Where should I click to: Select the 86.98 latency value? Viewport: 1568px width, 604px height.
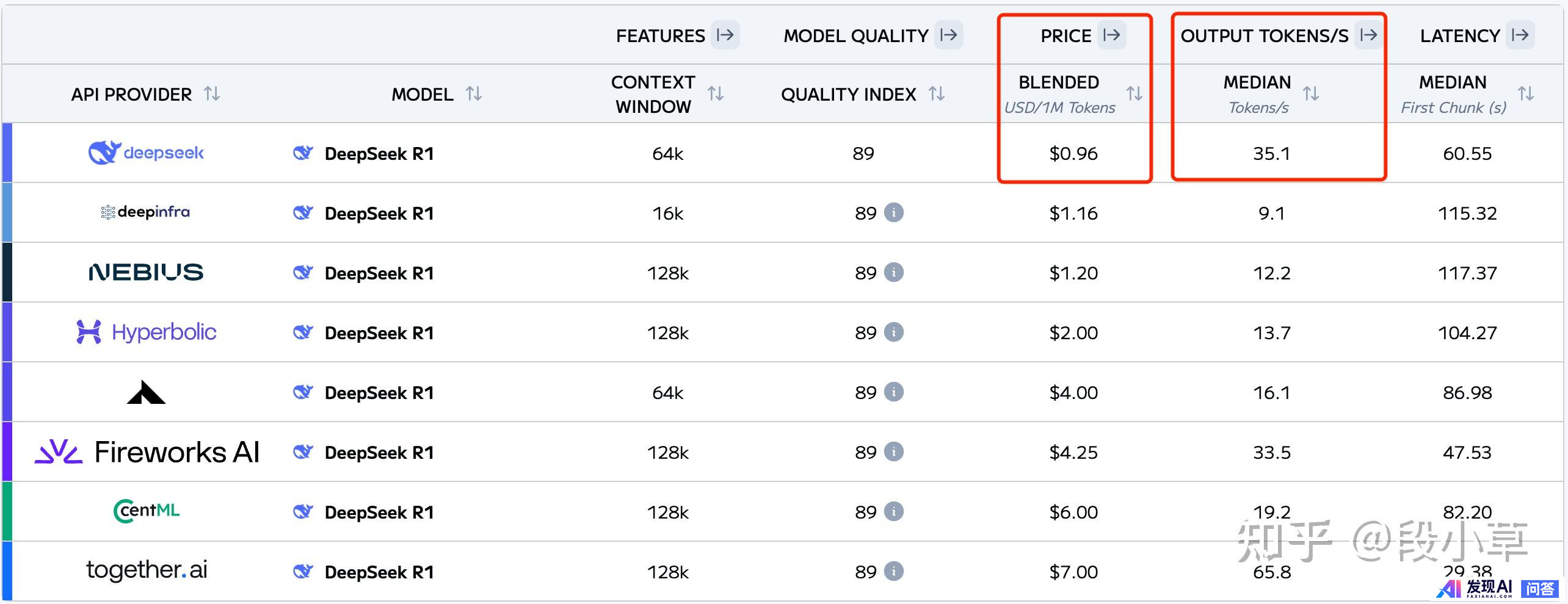1467,392
